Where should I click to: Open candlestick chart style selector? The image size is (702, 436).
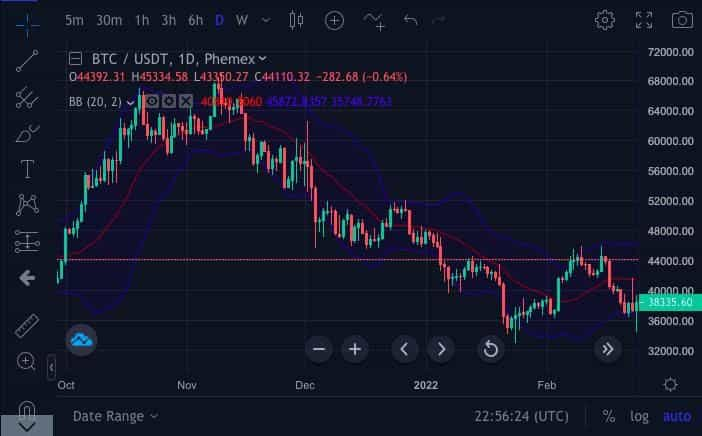point(295,20)
